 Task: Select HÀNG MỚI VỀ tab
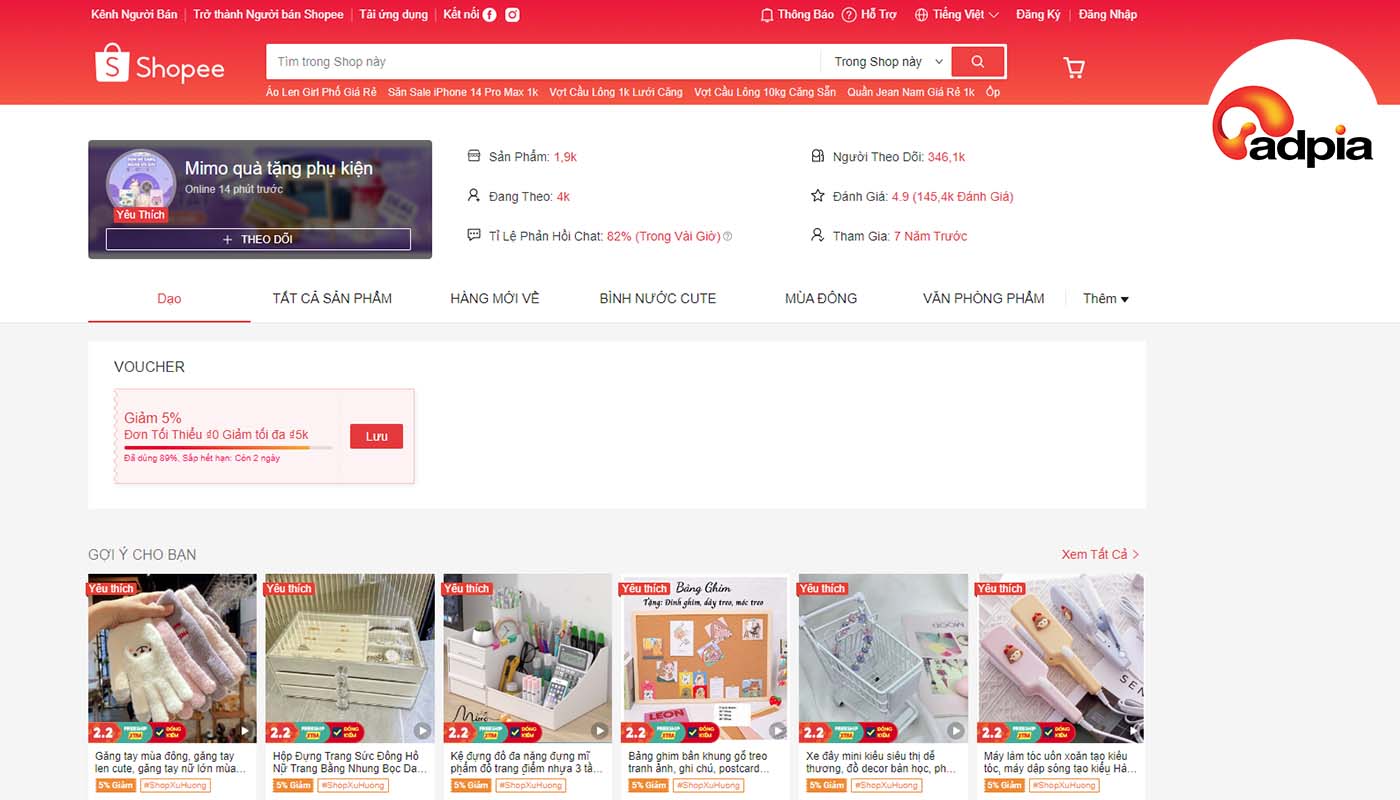(495, 298)
